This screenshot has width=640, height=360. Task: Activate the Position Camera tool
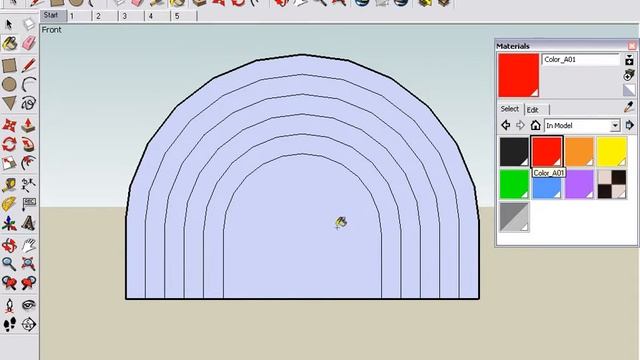click(x=9, y=305)
